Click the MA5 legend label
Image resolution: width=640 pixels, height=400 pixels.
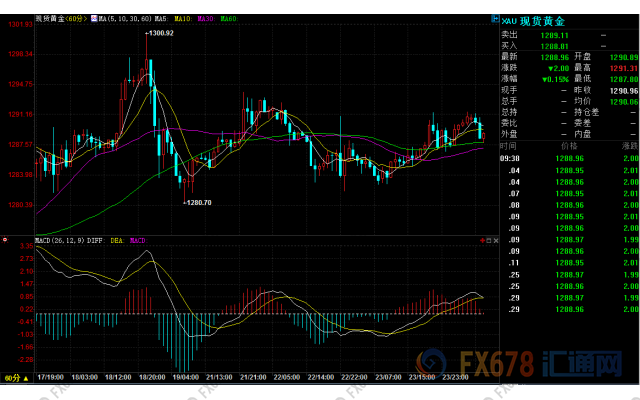[x=161, y=19]
